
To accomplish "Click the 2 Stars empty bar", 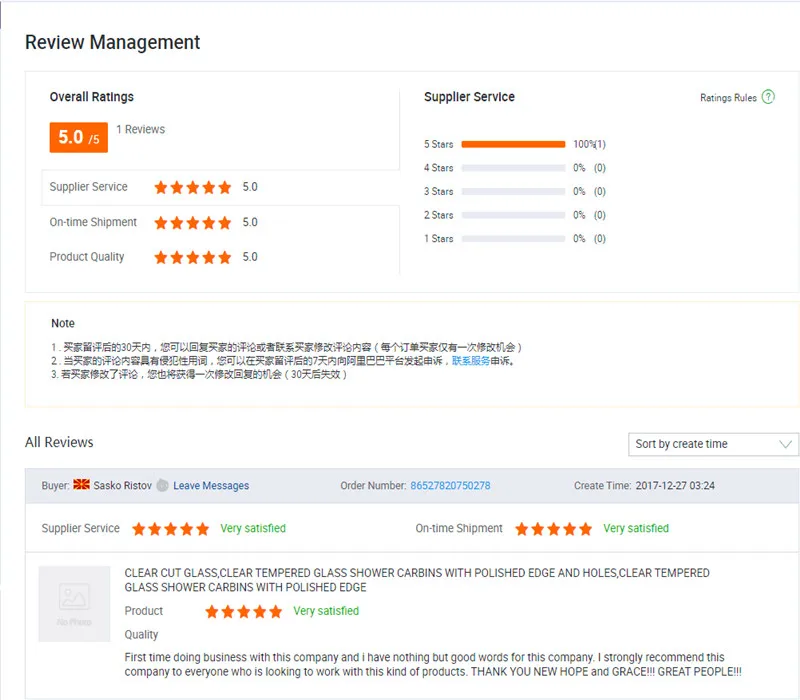I will coord(513,215).
